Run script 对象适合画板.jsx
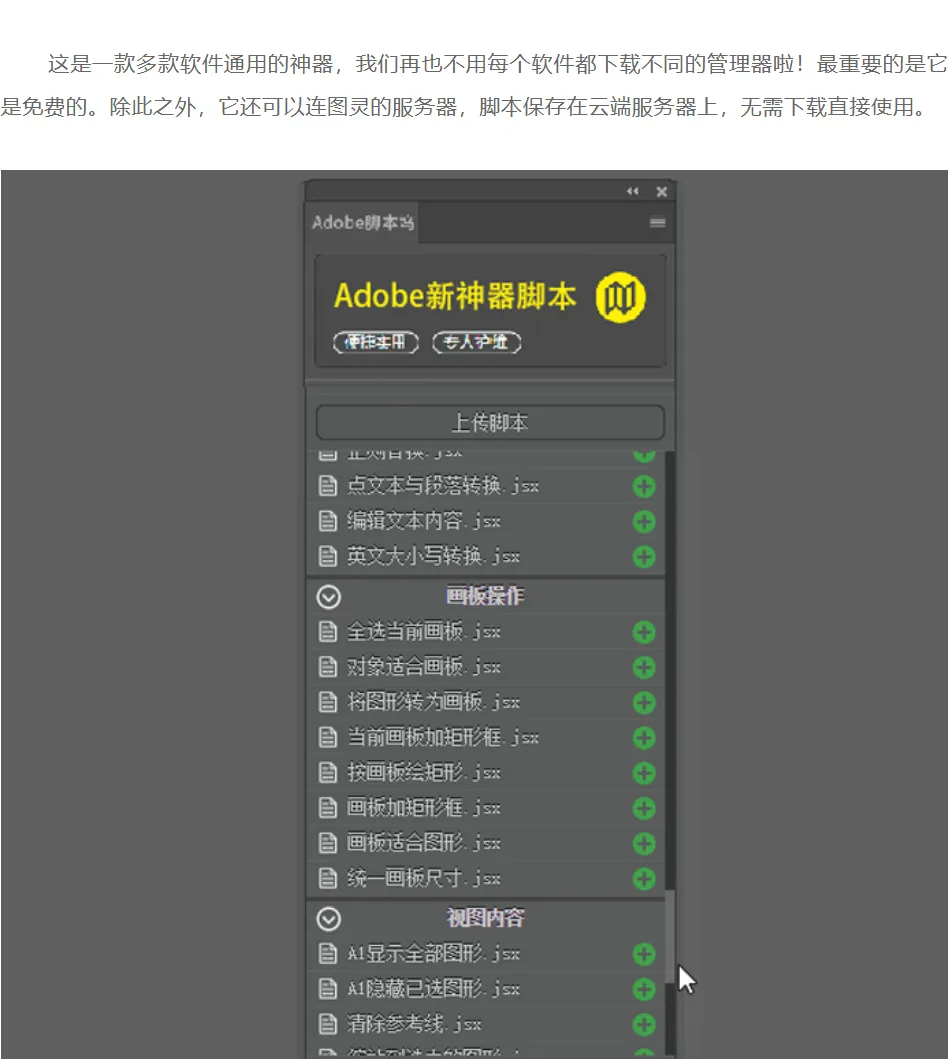949x1059 pixels. [424, 667]
